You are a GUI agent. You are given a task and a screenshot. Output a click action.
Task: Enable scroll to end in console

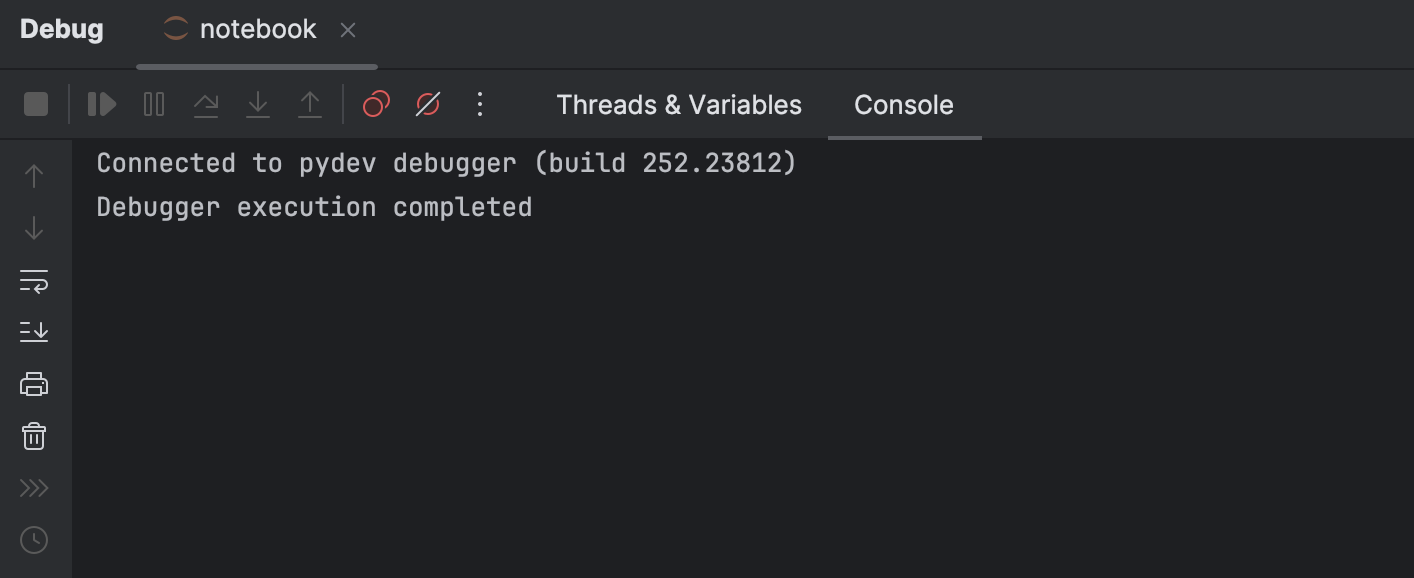(x=34, y=332)
